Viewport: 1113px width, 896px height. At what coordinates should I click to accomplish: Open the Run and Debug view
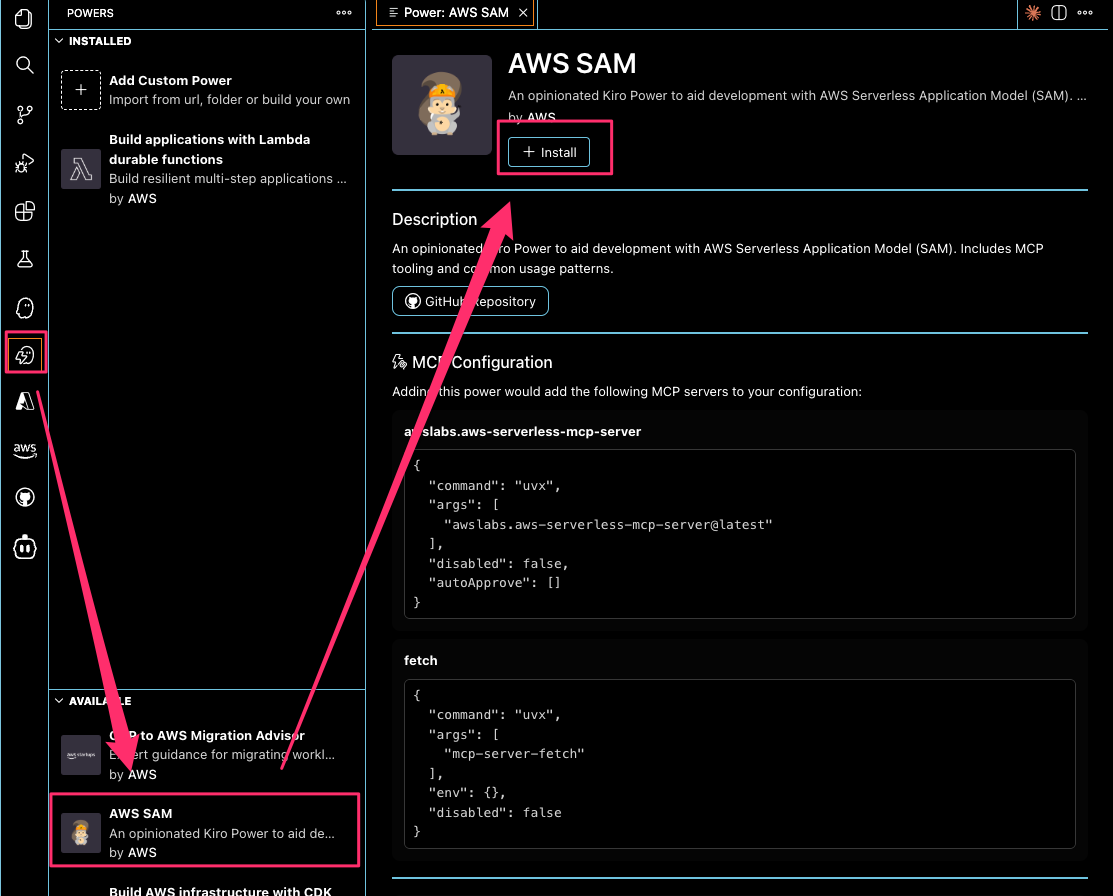(24, 163)
